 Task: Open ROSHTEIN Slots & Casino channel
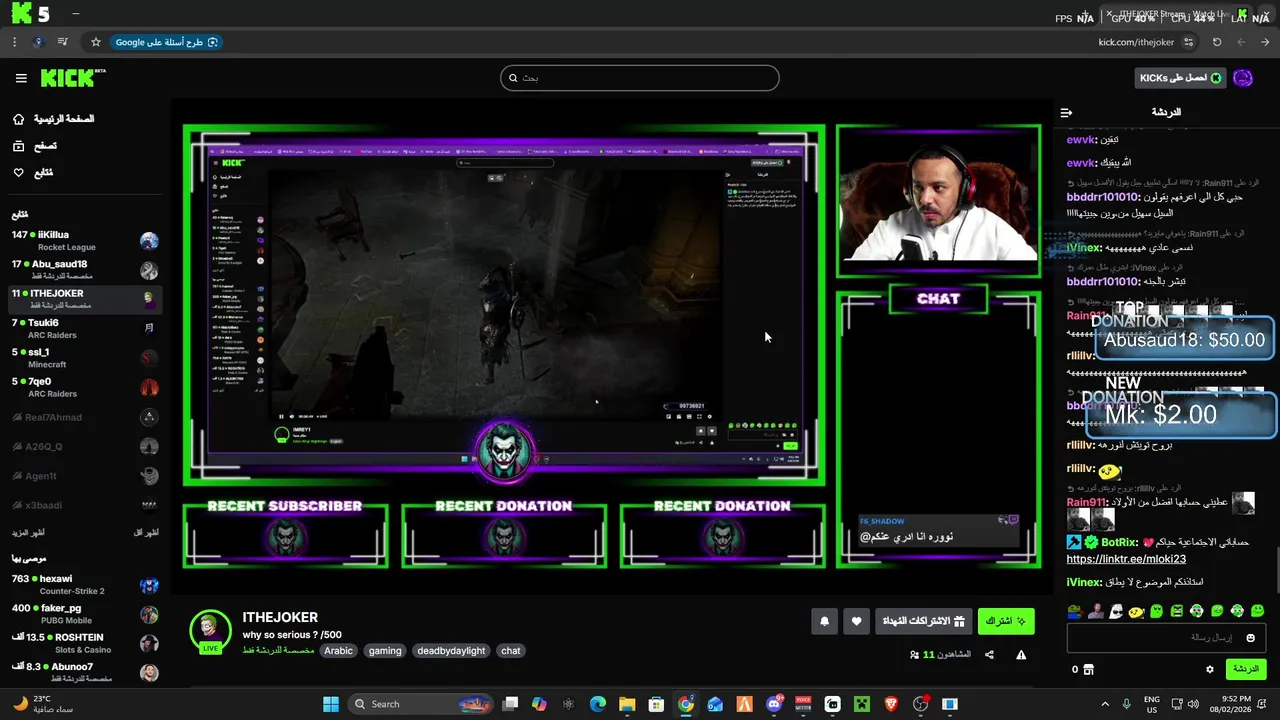click(x=85, y=643)
